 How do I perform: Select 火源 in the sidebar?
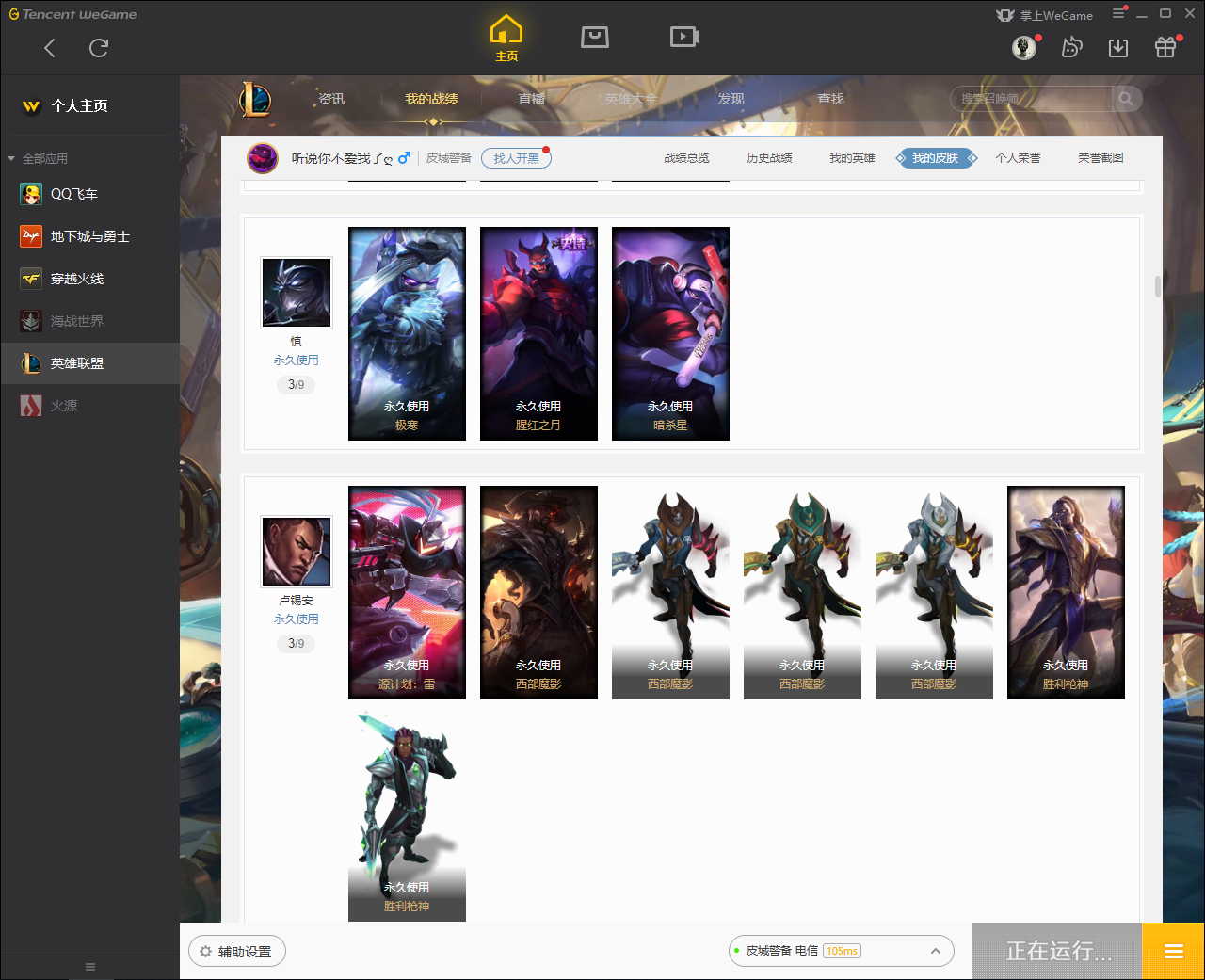[x=89, y=406]
